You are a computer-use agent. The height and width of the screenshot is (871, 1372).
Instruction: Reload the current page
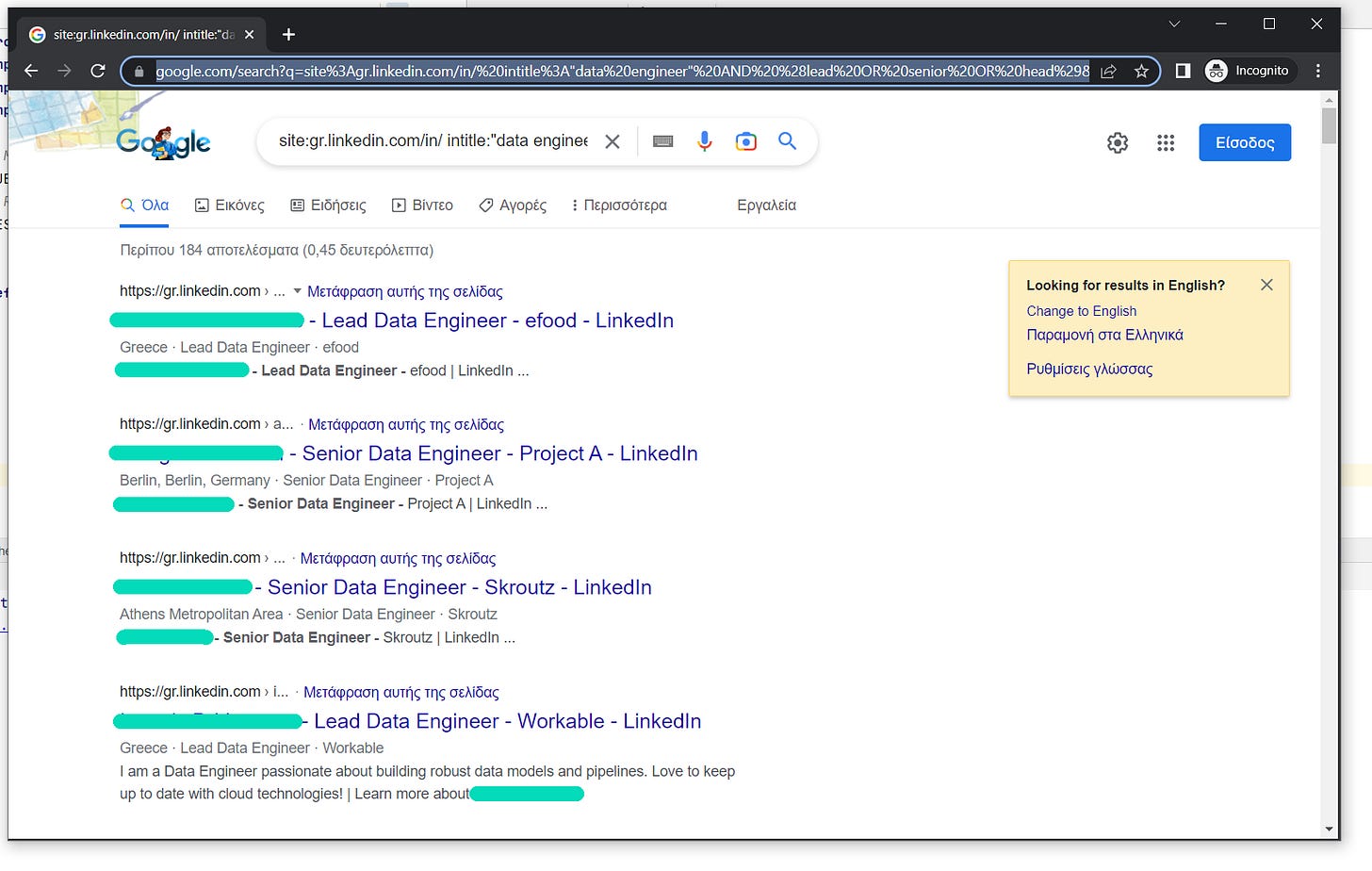[x=98, y=71]
